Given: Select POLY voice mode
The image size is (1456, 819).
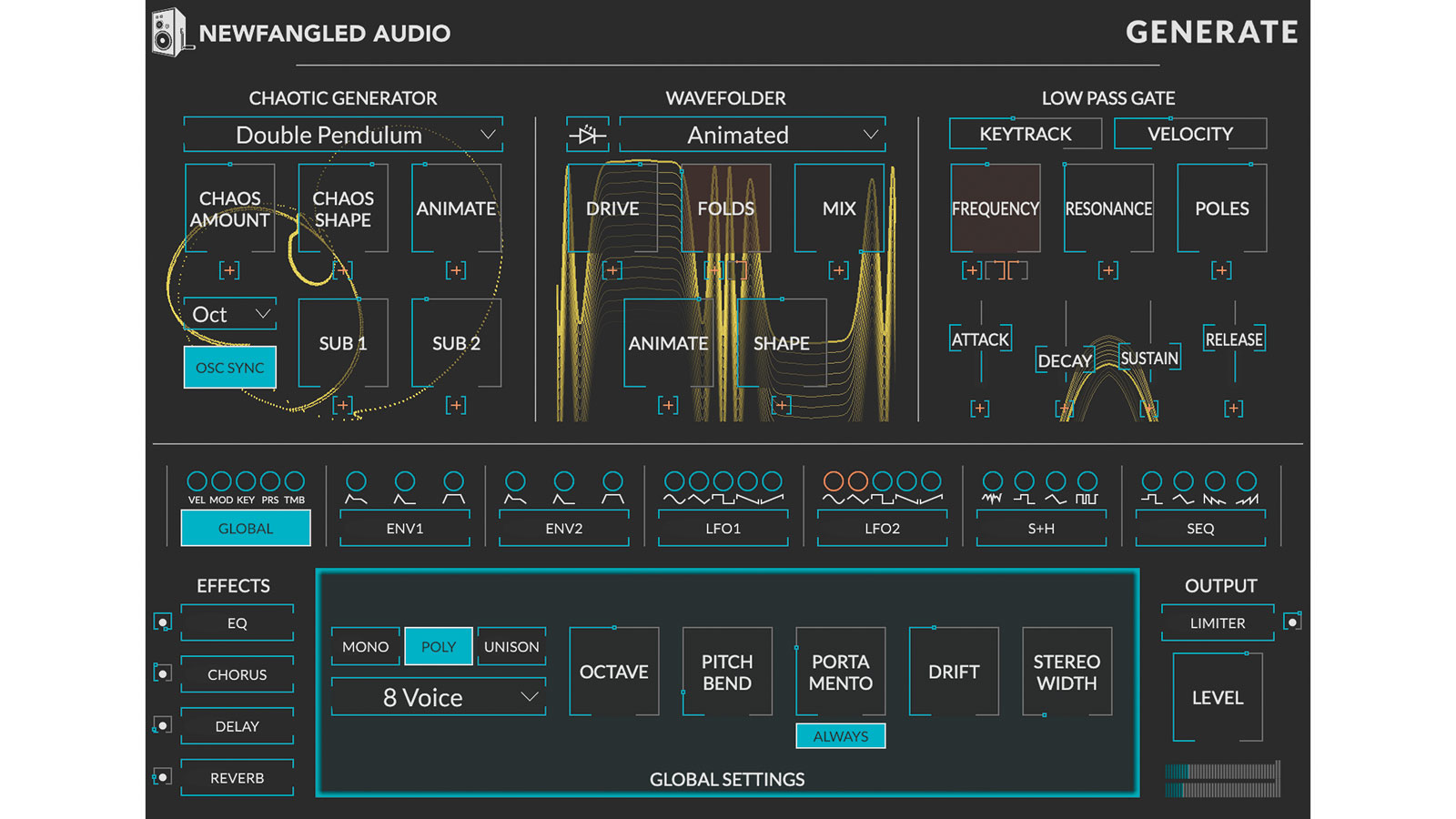Looking at the screenshot, I should [439, 646].
